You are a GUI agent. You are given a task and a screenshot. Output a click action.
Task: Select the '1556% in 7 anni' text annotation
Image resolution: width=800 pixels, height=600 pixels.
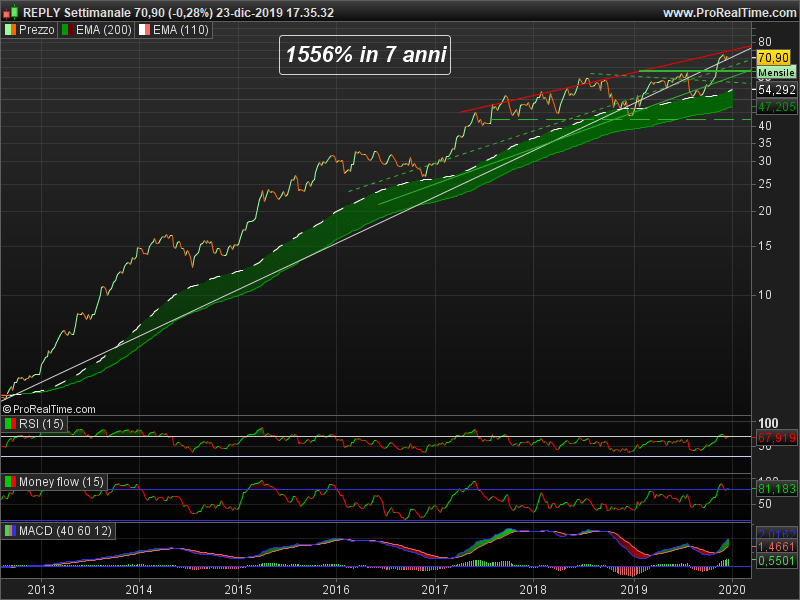(365, 56)
